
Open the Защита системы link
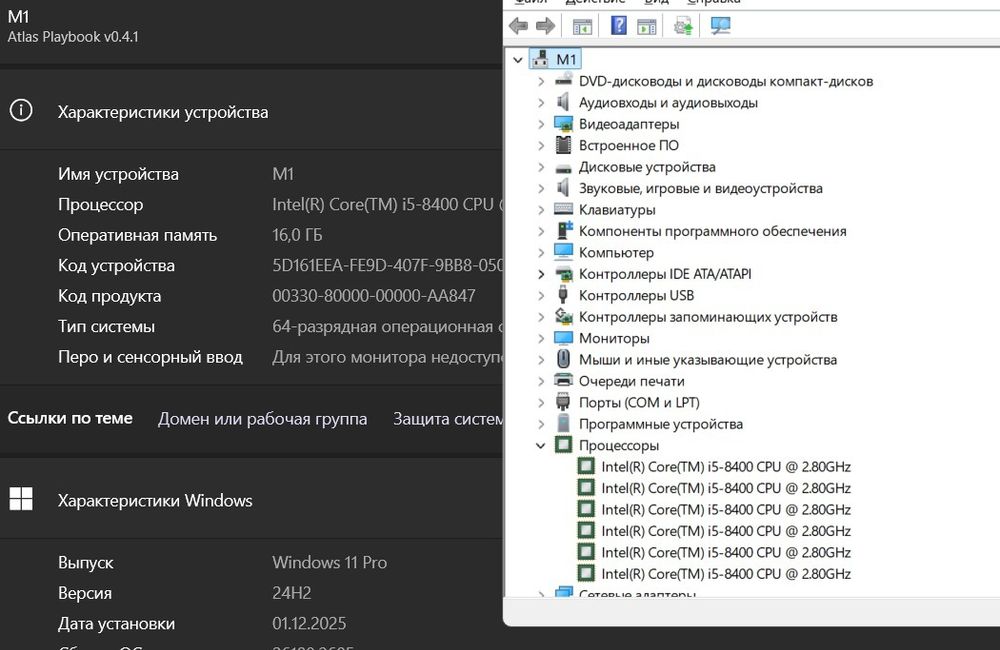pos(448,418)
